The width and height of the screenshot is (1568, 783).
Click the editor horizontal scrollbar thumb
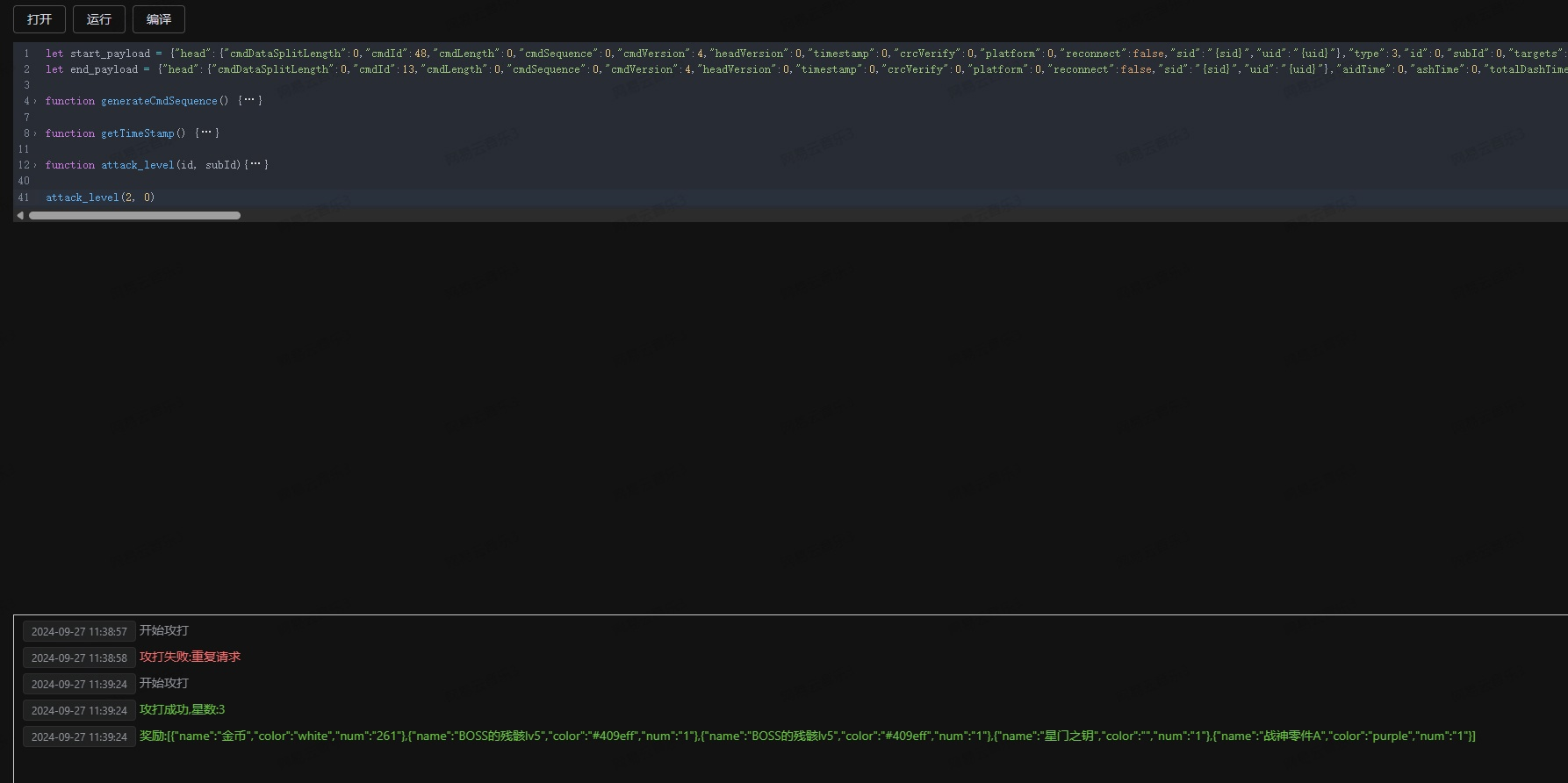(134, 215)
